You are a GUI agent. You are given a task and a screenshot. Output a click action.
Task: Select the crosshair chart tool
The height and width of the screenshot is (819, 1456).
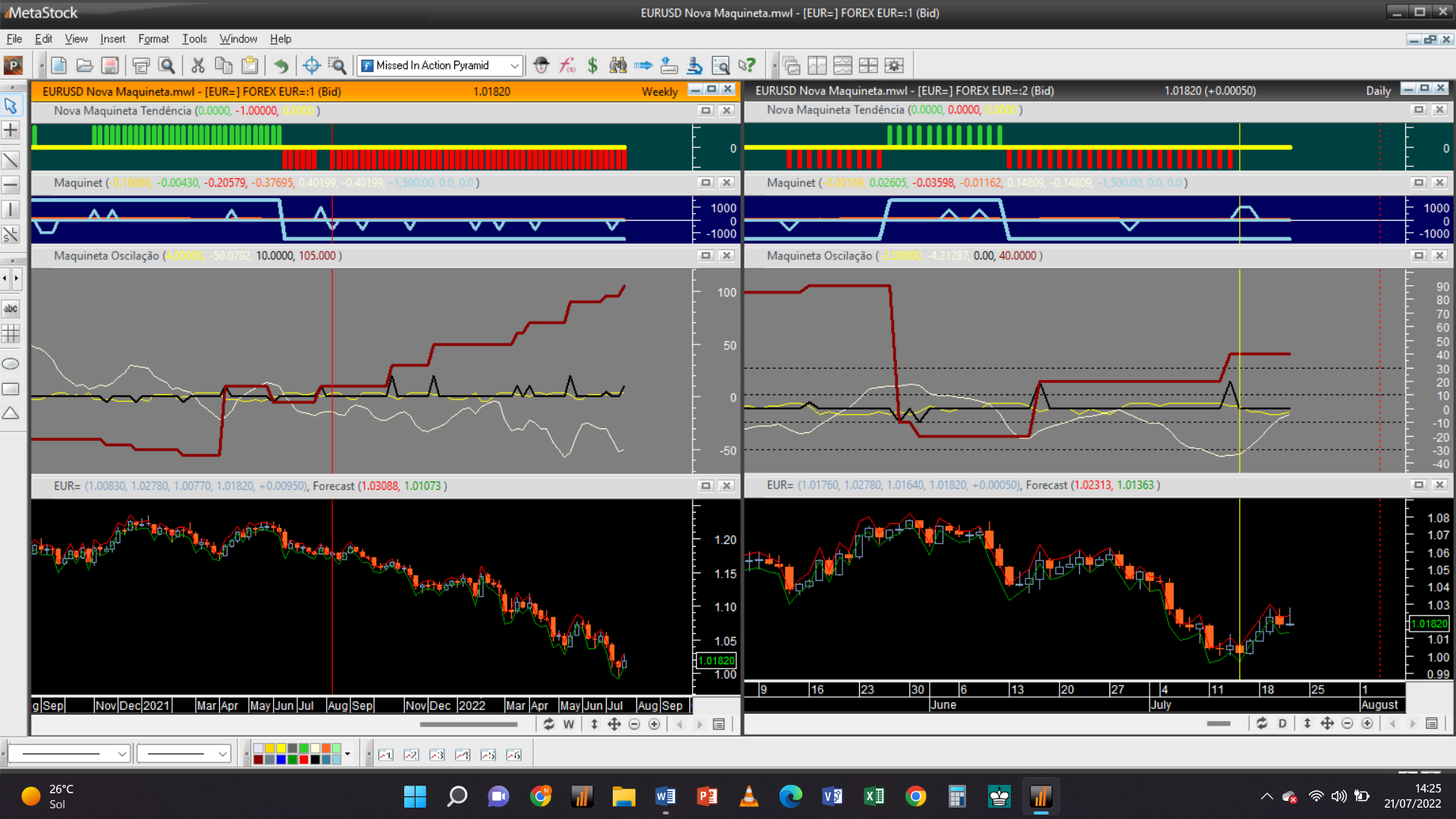311,65
